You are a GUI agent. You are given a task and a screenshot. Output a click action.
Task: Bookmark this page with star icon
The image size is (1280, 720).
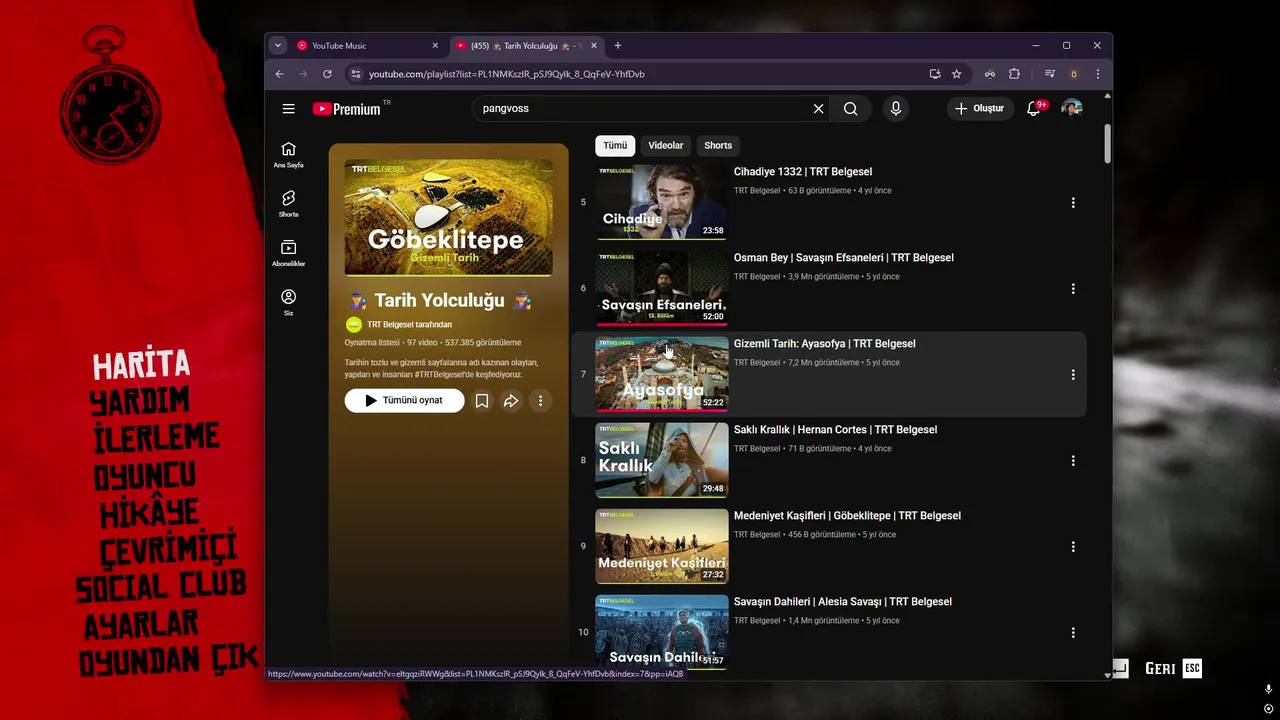tap(957, 74)
